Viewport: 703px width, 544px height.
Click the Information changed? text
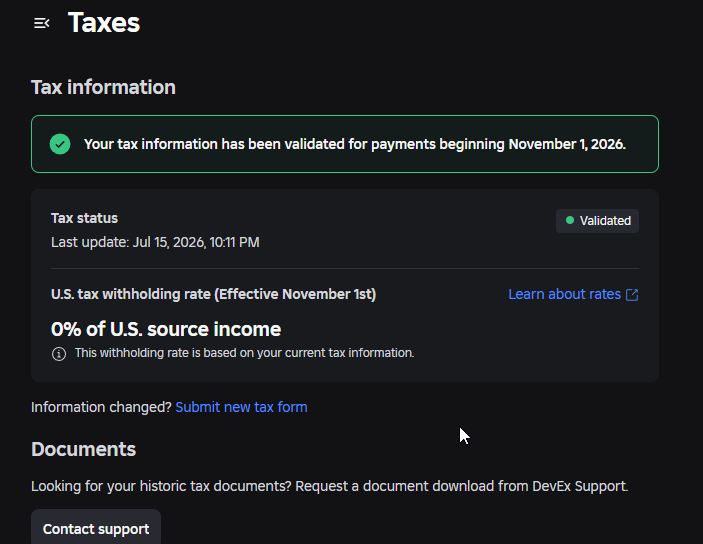tap(101, 407)
